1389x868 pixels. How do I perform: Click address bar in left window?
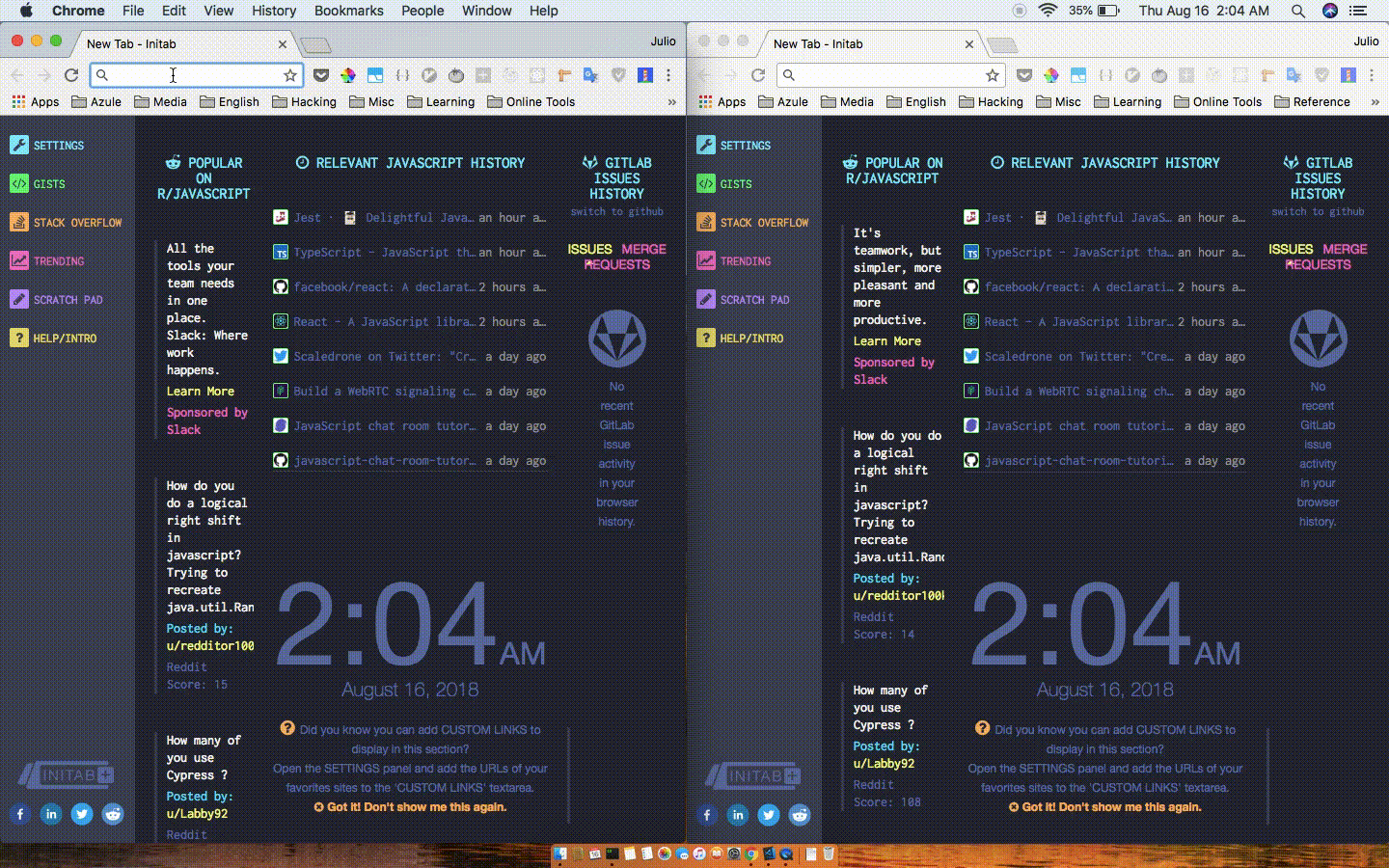tap(196, 75)
